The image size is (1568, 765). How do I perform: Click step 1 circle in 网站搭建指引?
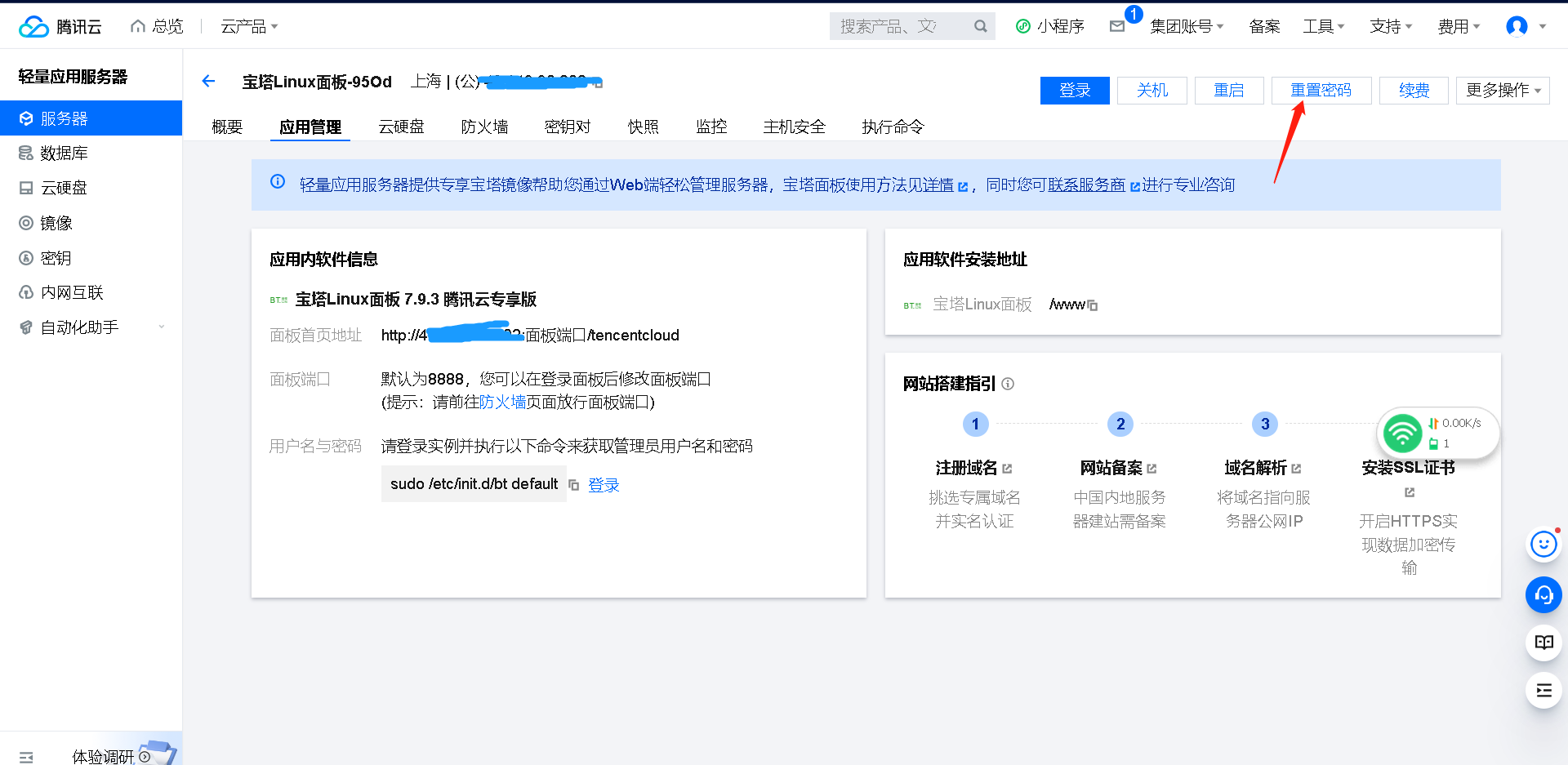[x=975, y=424]
